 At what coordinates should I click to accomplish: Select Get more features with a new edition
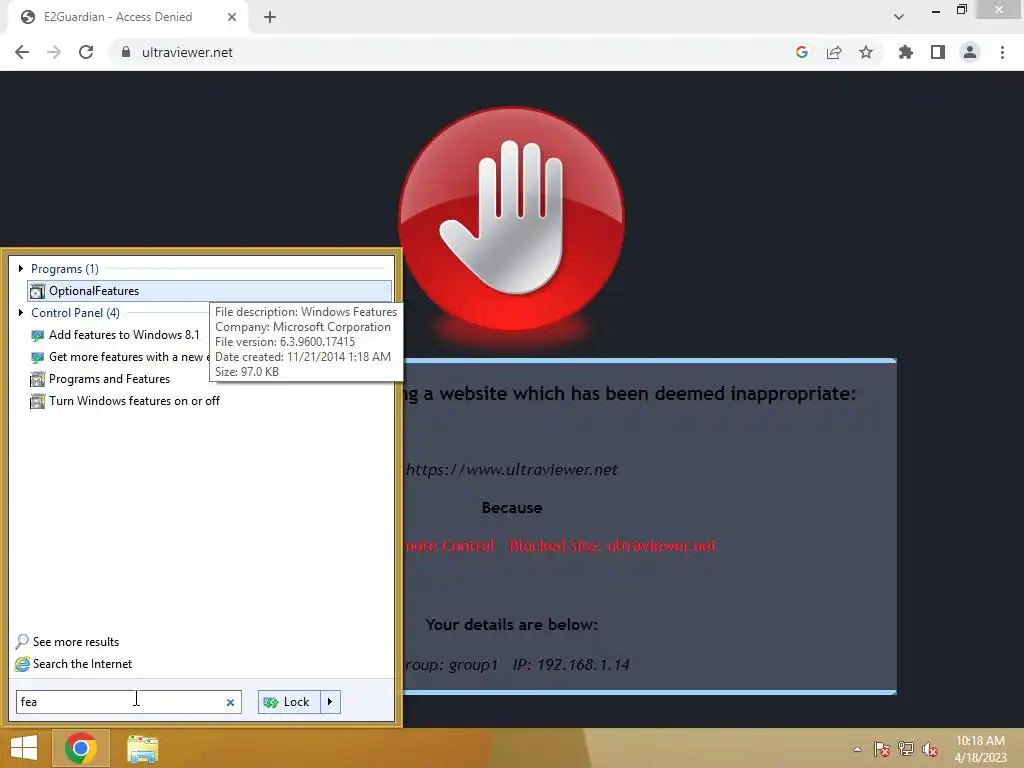point(119,357)
